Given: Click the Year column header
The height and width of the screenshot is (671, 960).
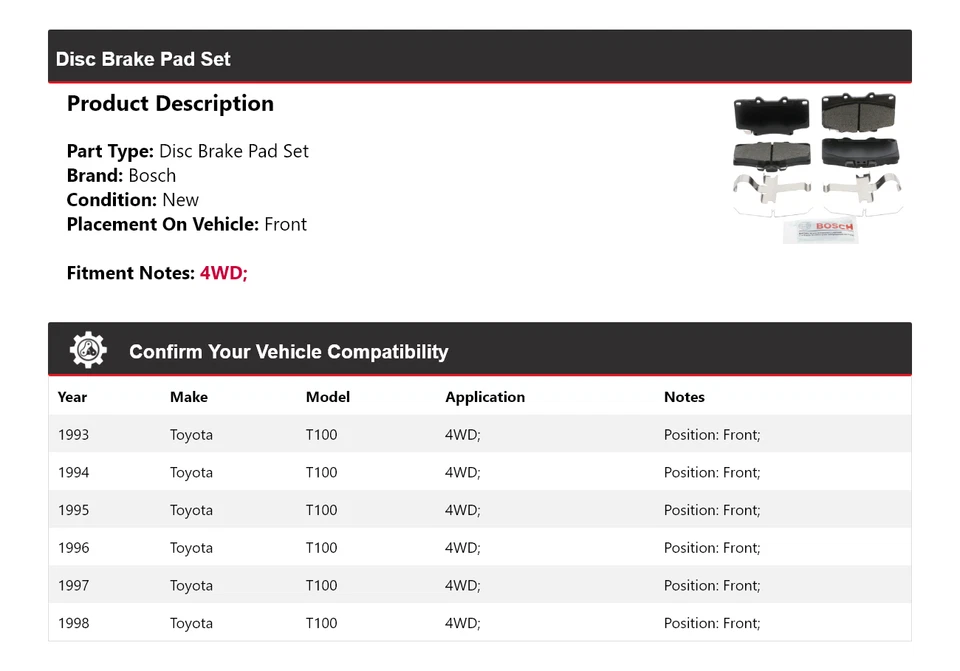Looking at the screenshot, I should pos(72,397).
